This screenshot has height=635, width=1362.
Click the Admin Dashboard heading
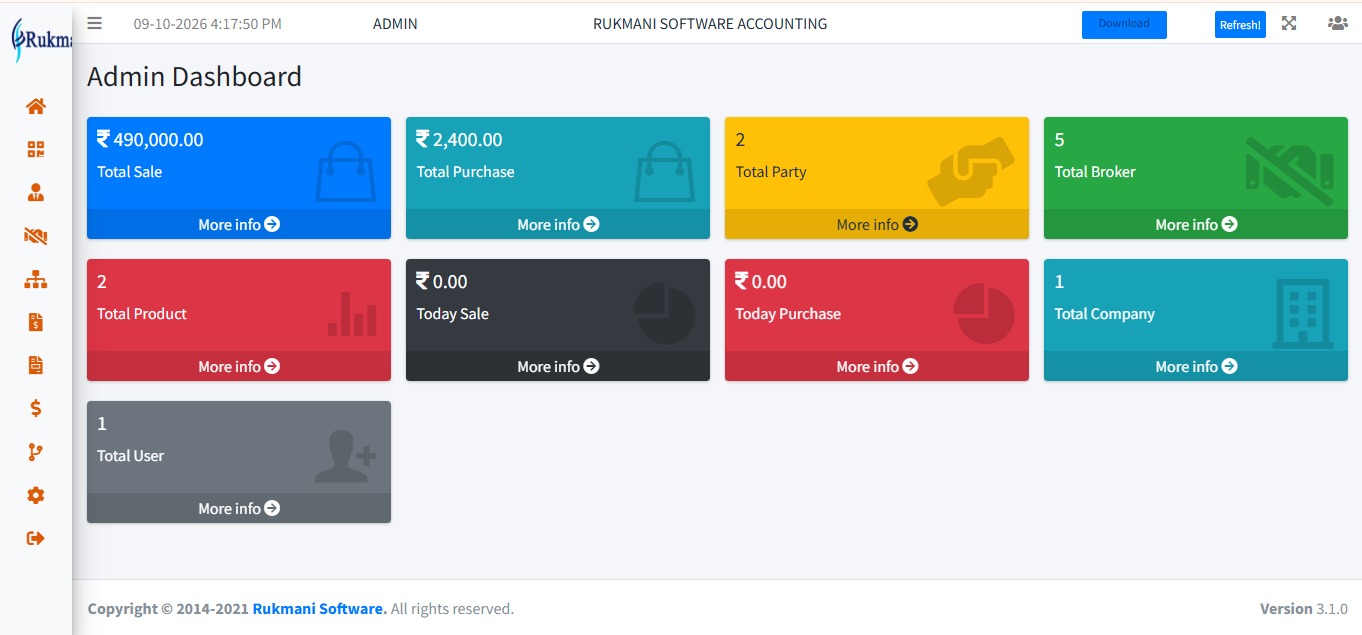[194, 76]
